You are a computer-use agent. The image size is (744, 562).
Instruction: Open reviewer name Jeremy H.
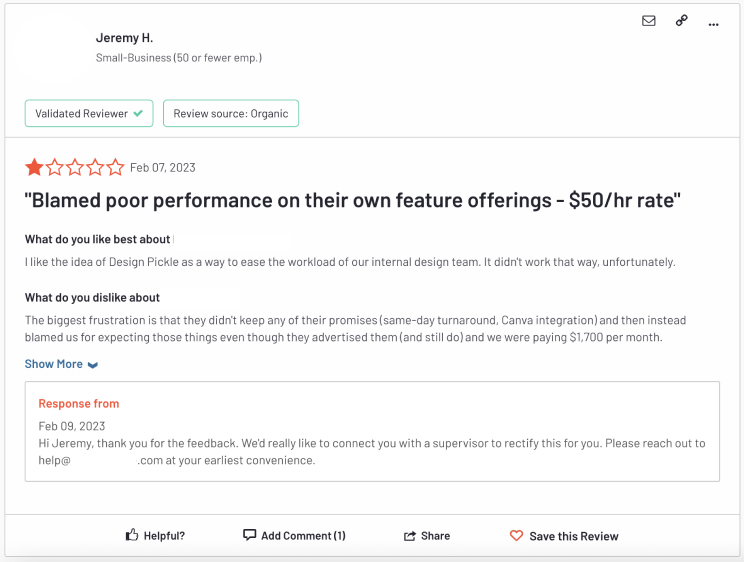124,38
